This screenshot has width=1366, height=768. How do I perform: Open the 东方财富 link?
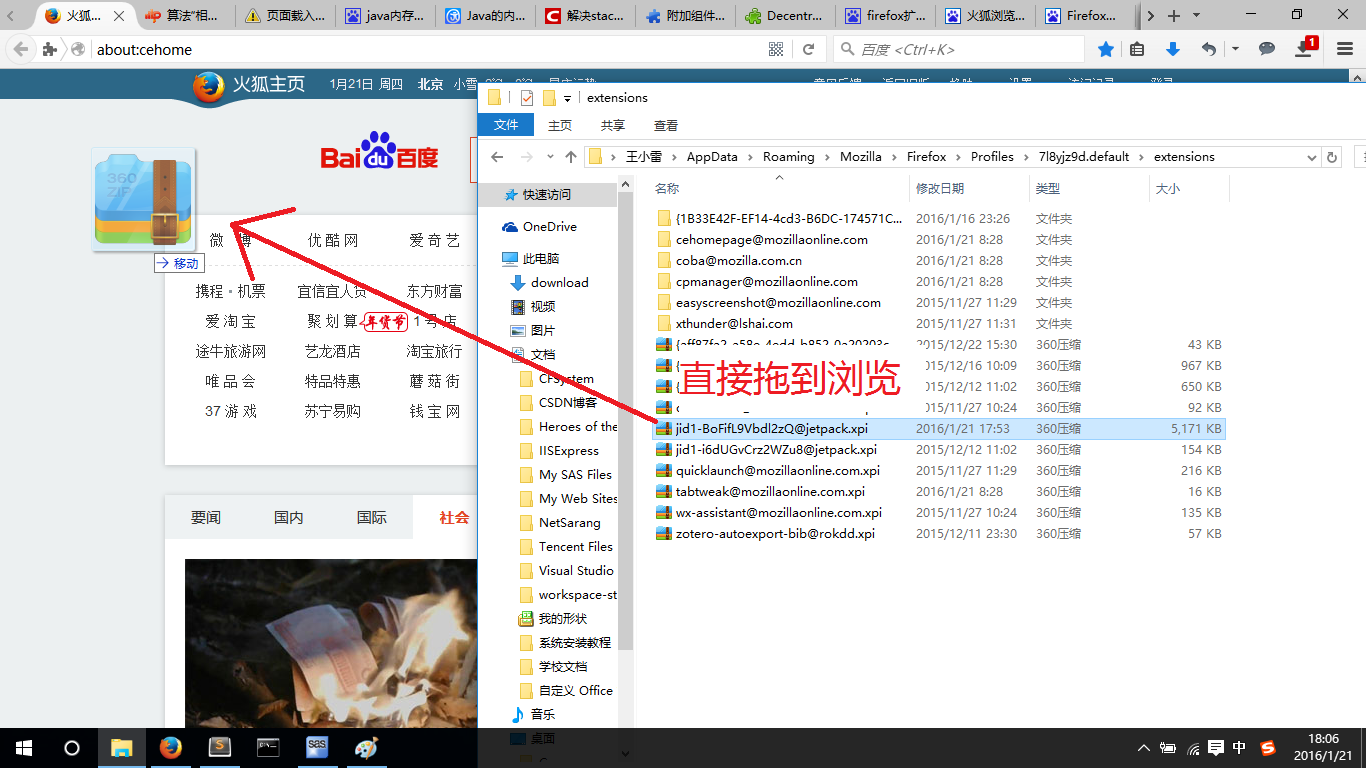[x=435, y=291]
